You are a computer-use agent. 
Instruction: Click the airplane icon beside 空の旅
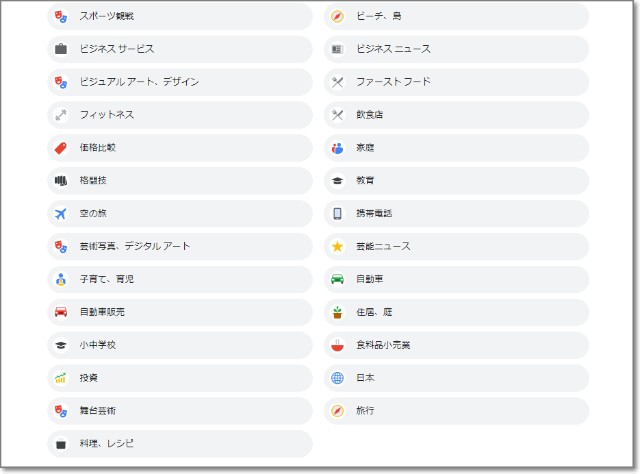pos(61,213)
